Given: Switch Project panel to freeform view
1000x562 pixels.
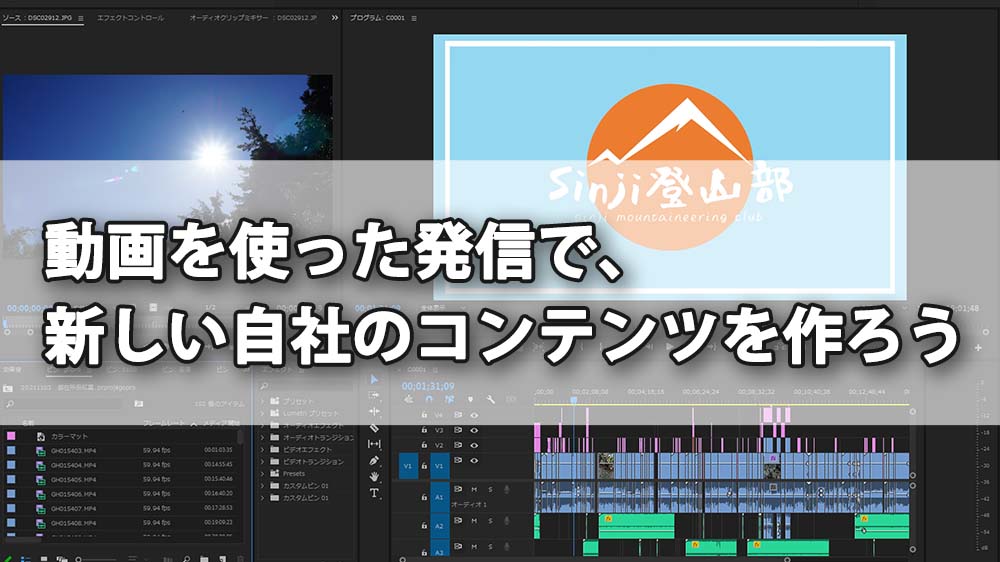Looking at the screenshot, I should (62, 559).
